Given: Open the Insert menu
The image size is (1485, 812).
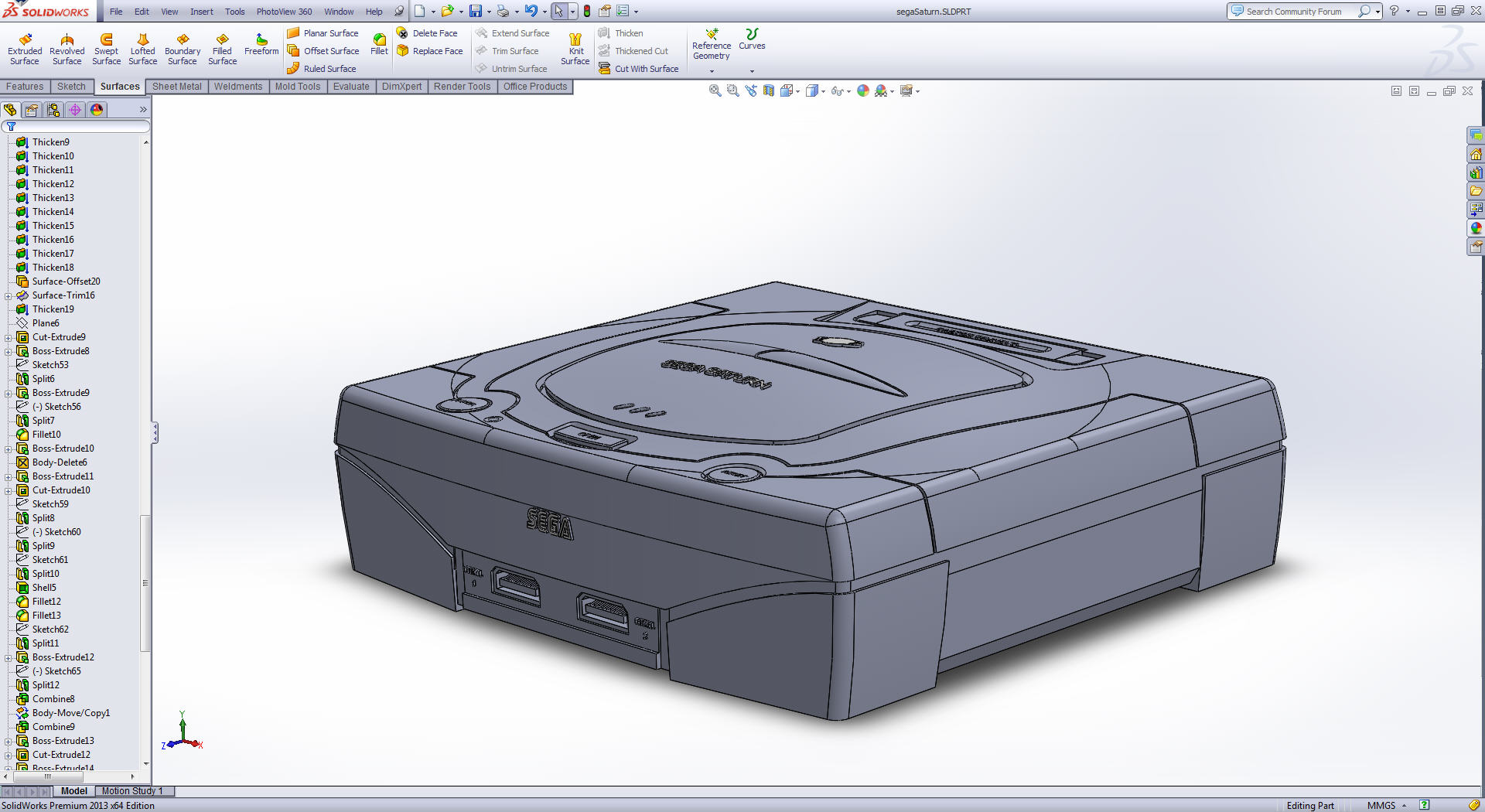Looking at the screenshot, I should click(202, 12).
